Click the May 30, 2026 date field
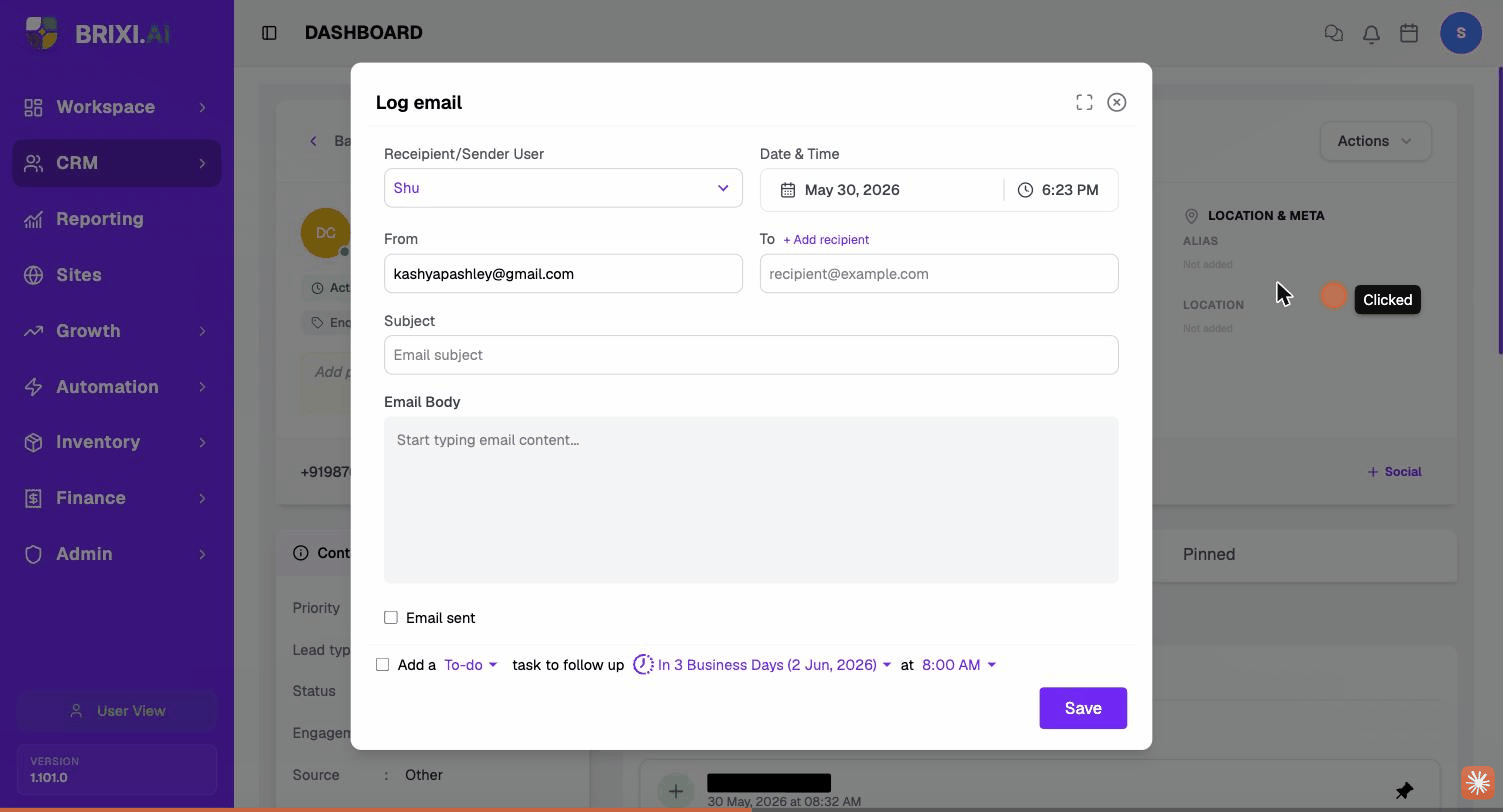1503x812 pixels. point(882,190)
